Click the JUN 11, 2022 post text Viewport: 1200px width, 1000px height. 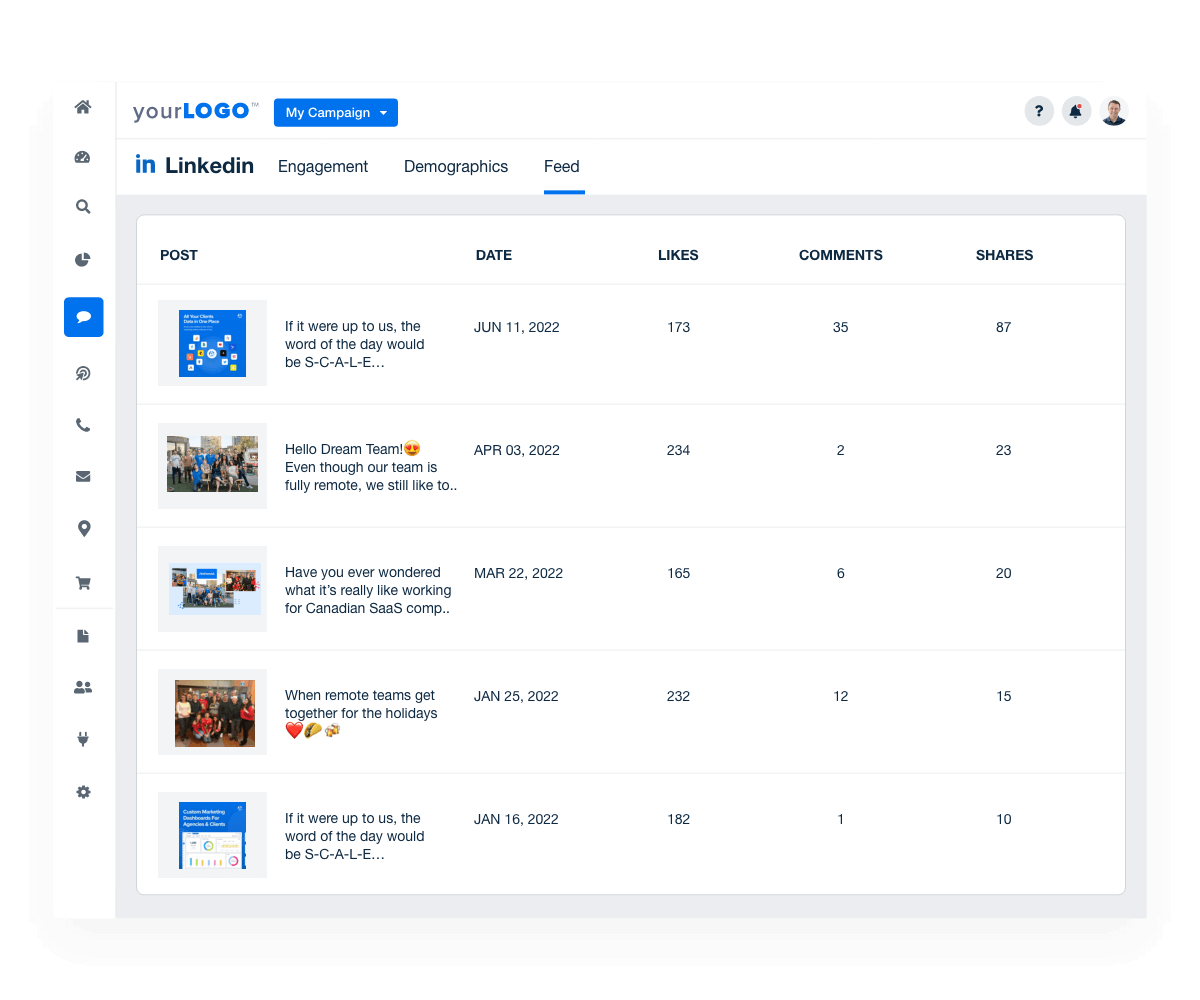[355, 344]
